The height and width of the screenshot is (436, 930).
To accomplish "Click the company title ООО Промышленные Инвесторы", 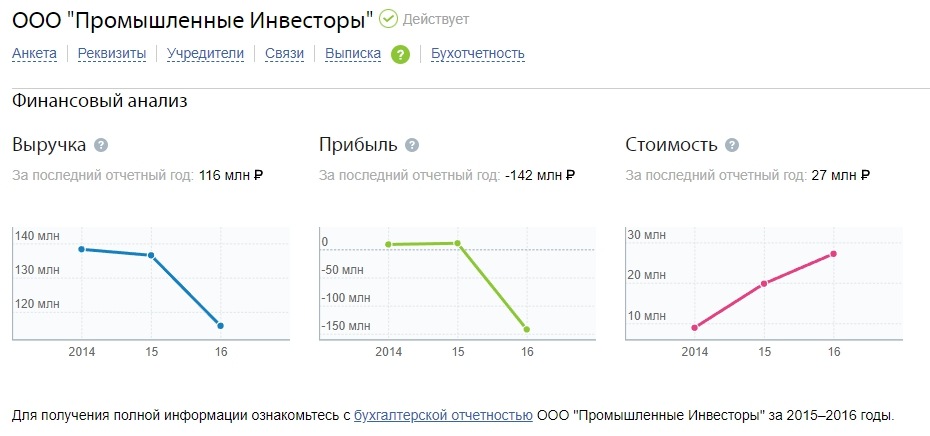I will coord(193,20).
